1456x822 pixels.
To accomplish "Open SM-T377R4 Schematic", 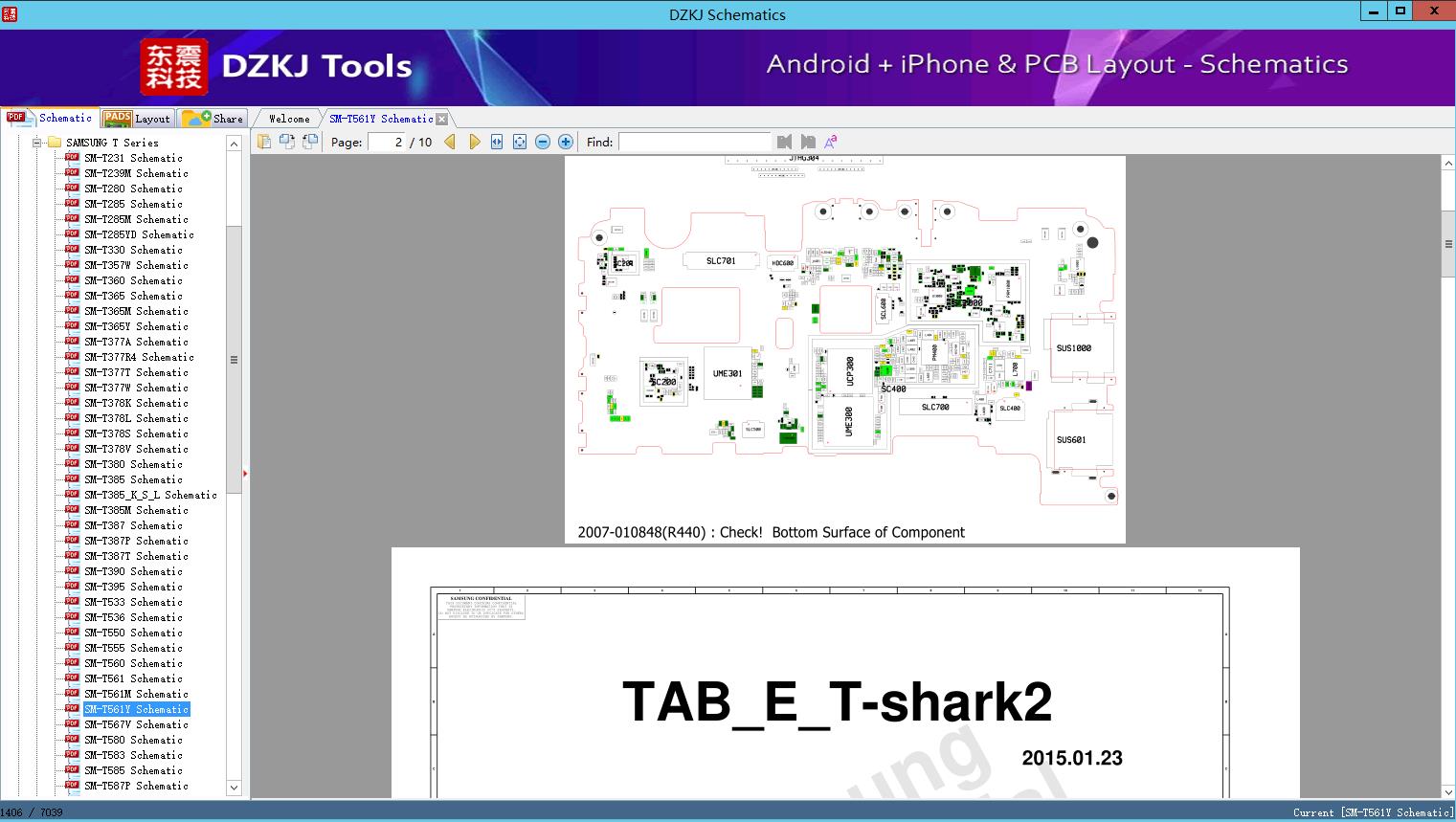I will [139, 357].
